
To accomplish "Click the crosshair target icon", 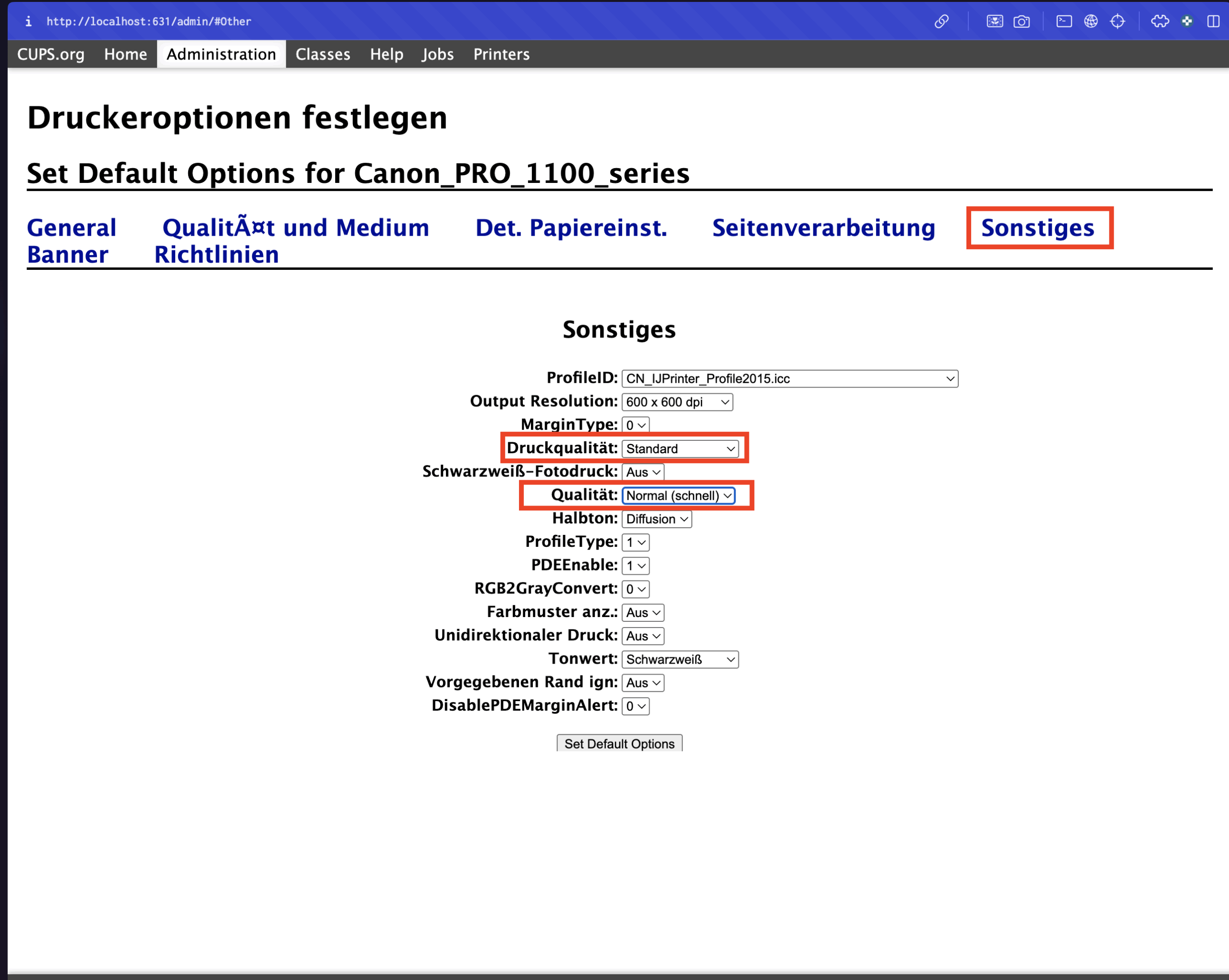I will 1117,21.
